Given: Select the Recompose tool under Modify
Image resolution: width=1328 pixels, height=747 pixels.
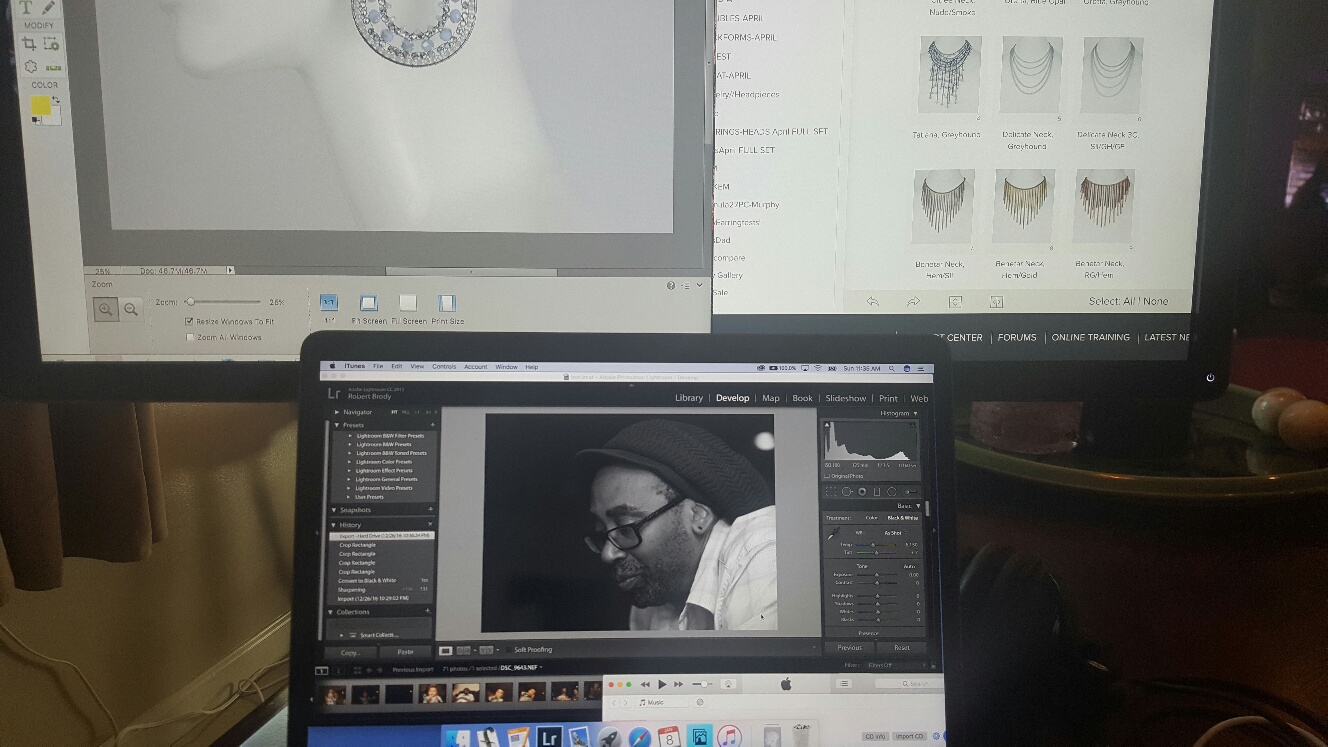Looking at the screenshot, I should (x=51, y=43).
